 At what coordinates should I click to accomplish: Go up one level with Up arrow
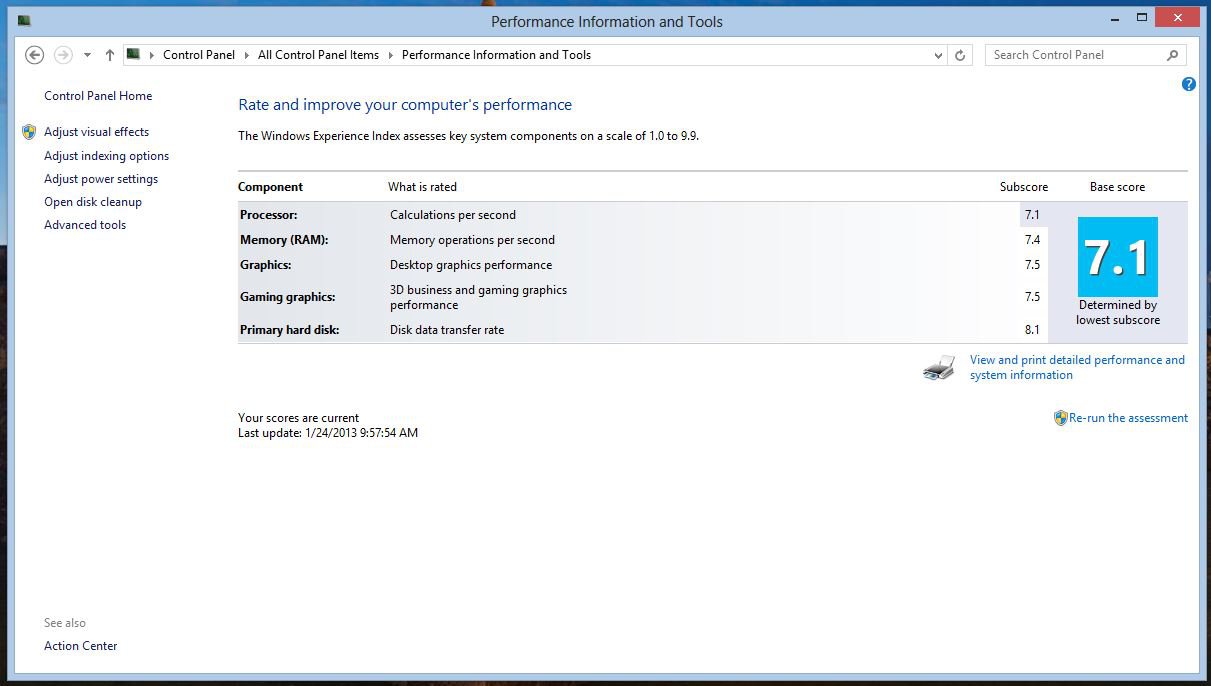pyautogui.click(x=110, y=55)
